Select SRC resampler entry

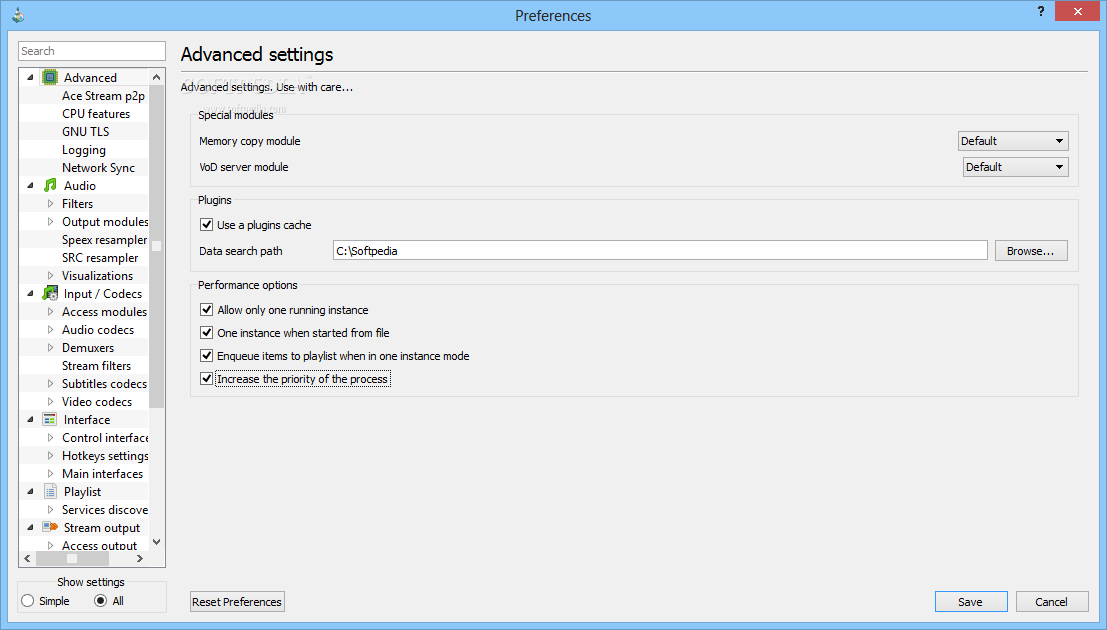(100, 258)
